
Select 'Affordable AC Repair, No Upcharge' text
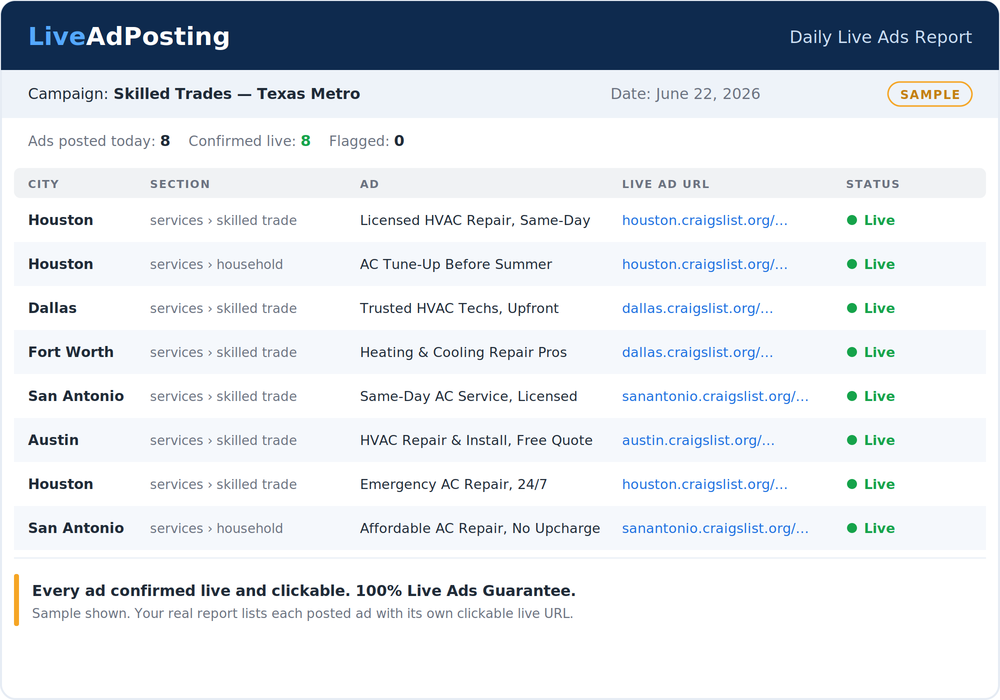pyautogui.click(x=480, y=528)
